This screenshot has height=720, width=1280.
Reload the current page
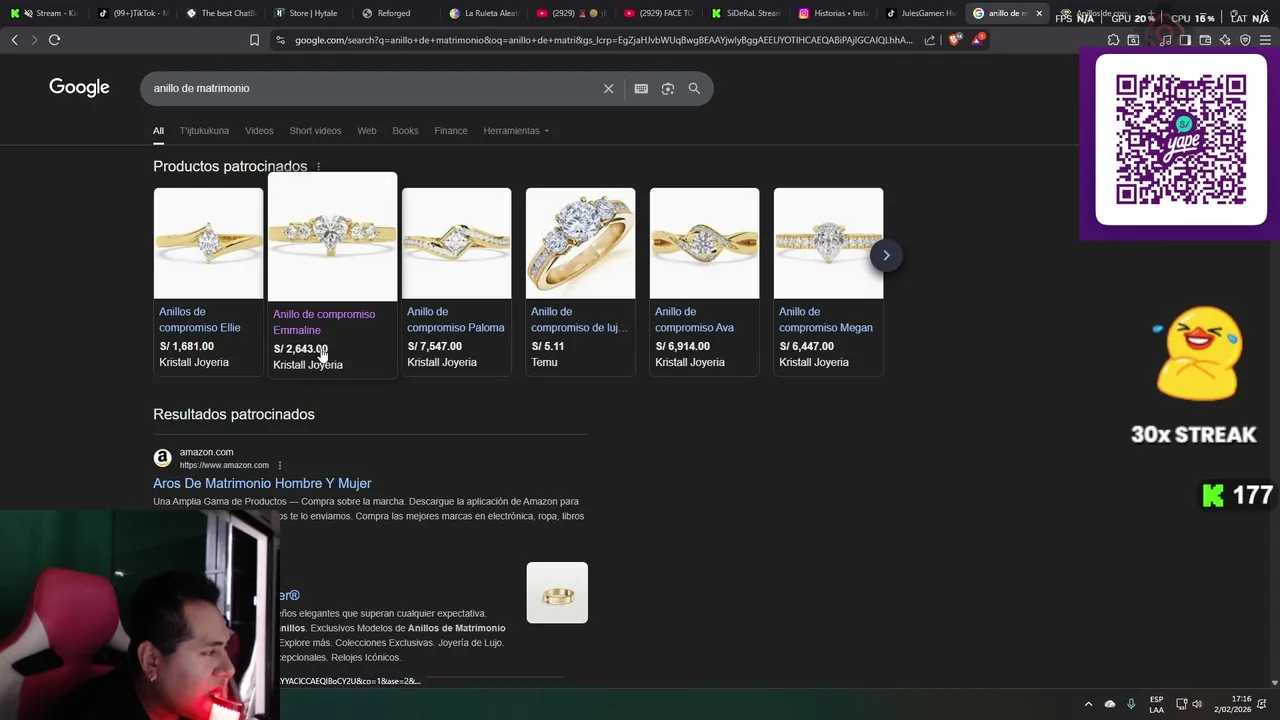click(54, 40)
